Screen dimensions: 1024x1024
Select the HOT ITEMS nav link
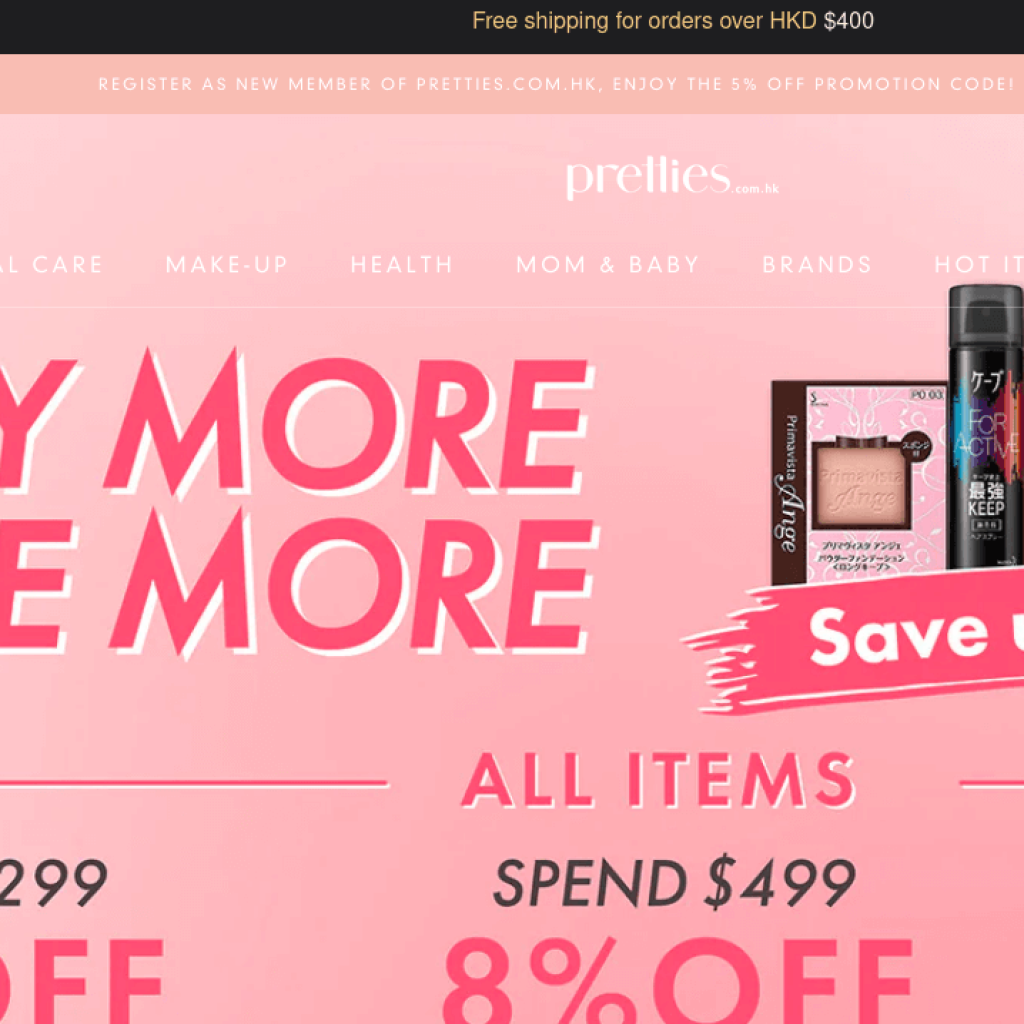pos(979,264)
